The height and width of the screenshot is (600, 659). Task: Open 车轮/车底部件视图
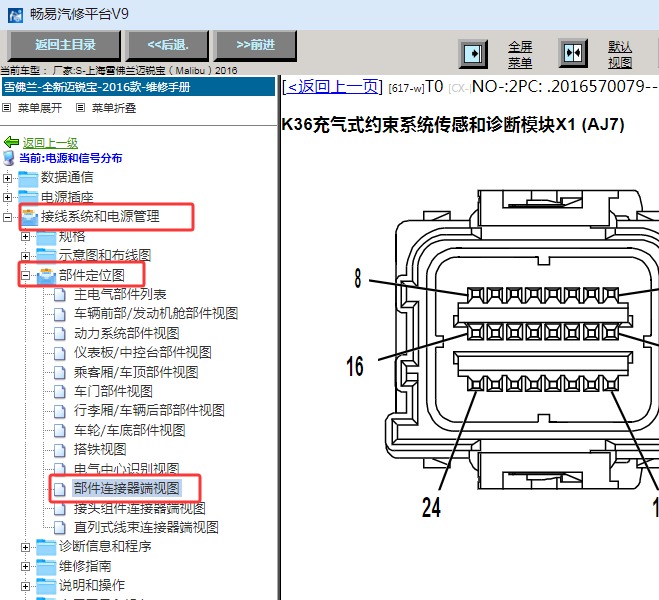coord(129,430)
